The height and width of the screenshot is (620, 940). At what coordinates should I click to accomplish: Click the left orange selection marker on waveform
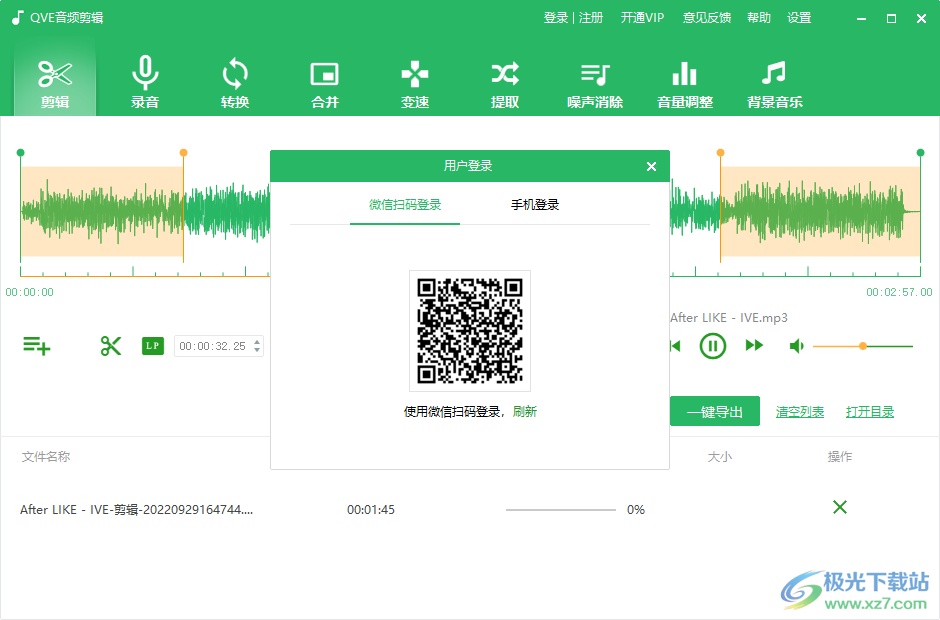183,153
